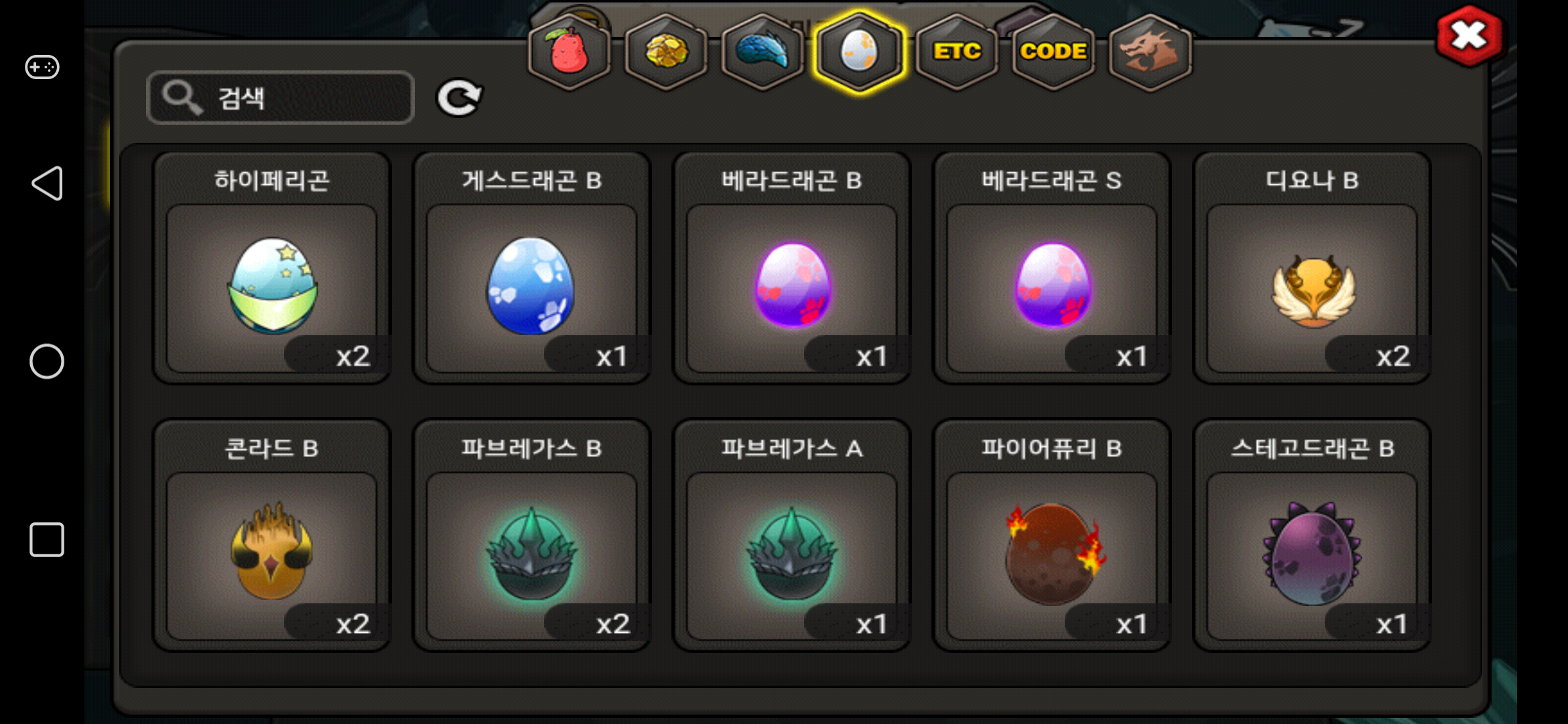Choose the 파브레가스 A egg

(x=791, y=536)
